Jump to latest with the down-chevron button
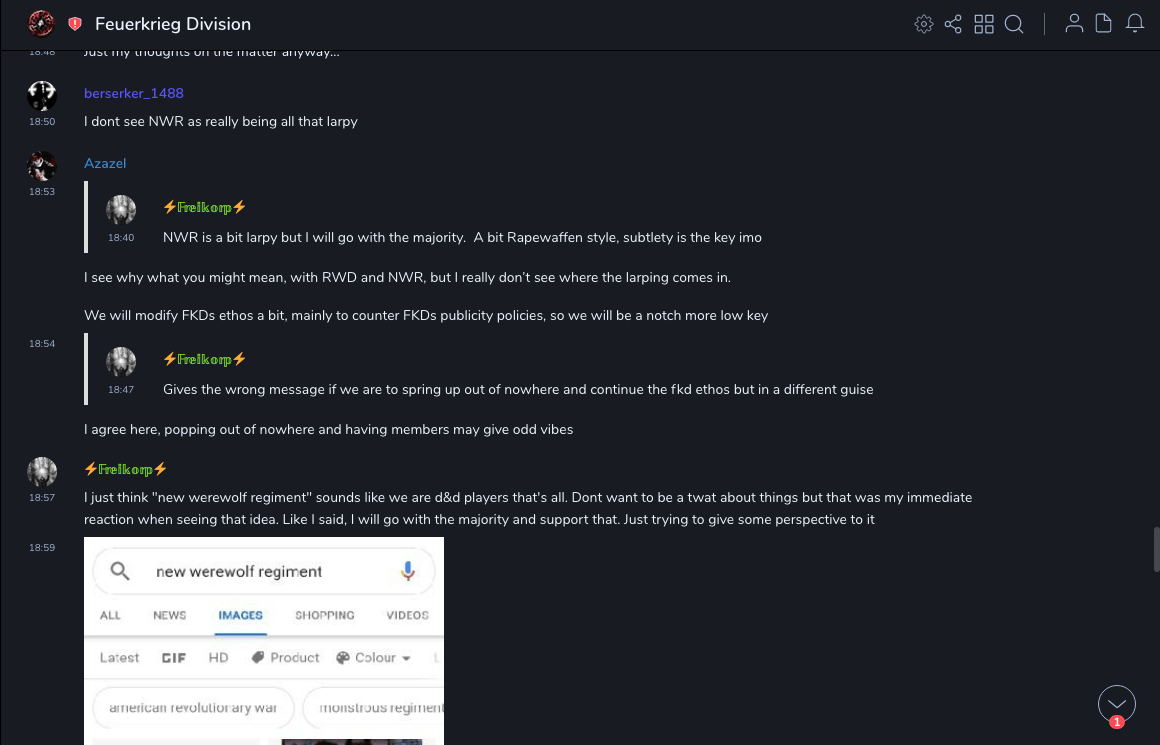 pyautogui.click(x=1117, y=704)
